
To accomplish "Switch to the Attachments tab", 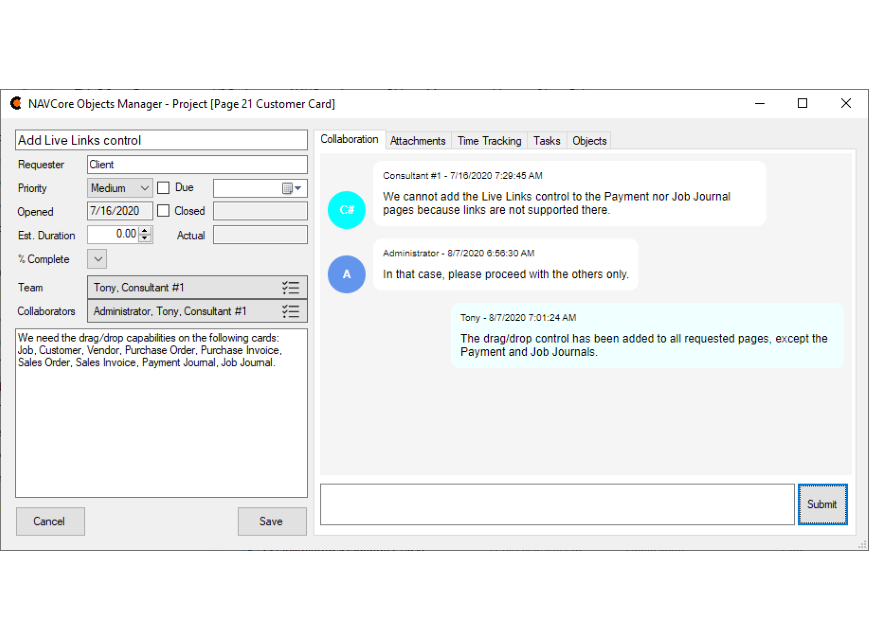I will click(x=418, y=141).
